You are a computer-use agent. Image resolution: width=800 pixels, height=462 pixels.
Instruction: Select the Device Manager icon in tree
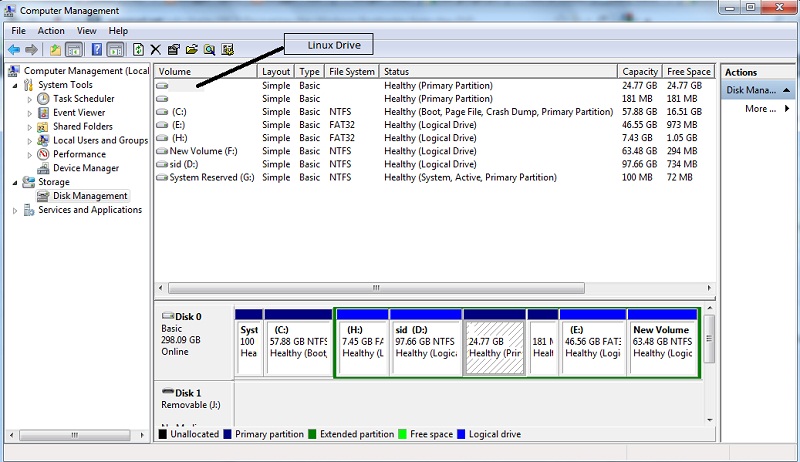point(43,168)
